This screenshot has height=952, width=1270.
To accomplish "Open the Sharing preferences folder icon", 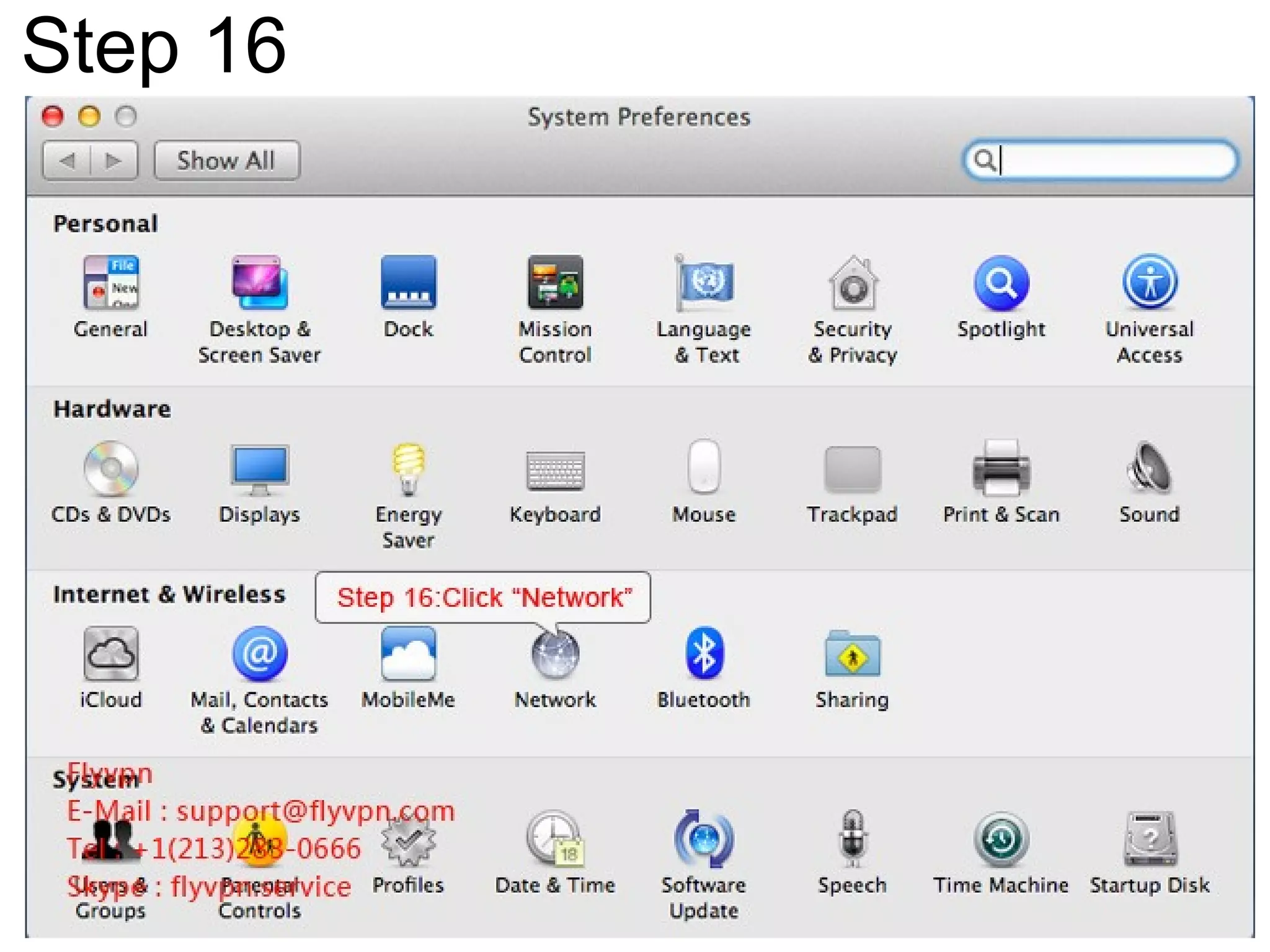I will pyautogui.click(x=852, y=654).
